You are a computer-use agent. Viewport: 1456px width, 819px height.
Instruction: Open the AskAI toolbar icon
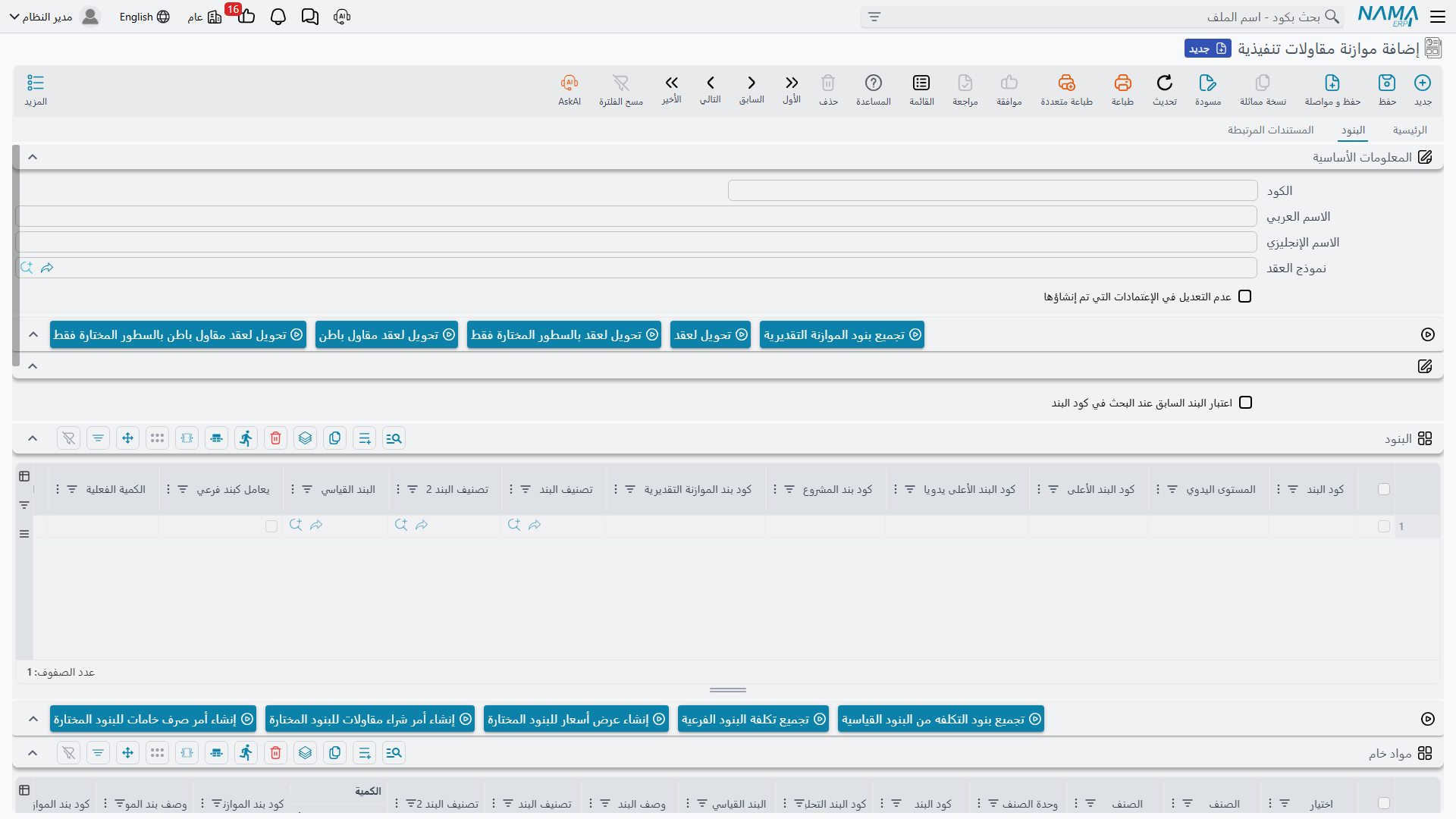click(570, 89)
